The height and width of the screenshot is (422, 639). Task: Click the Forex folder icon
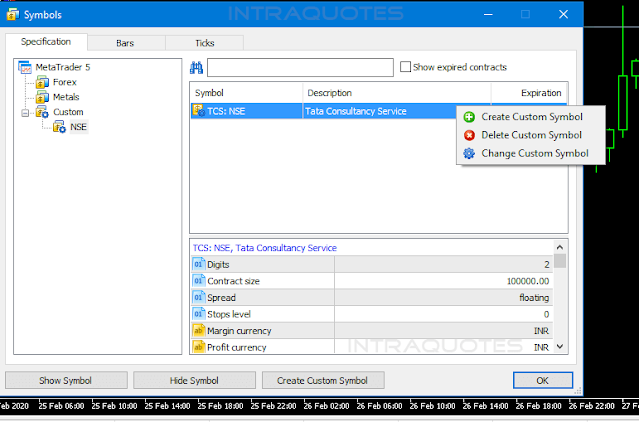click(x=42, y=82)
